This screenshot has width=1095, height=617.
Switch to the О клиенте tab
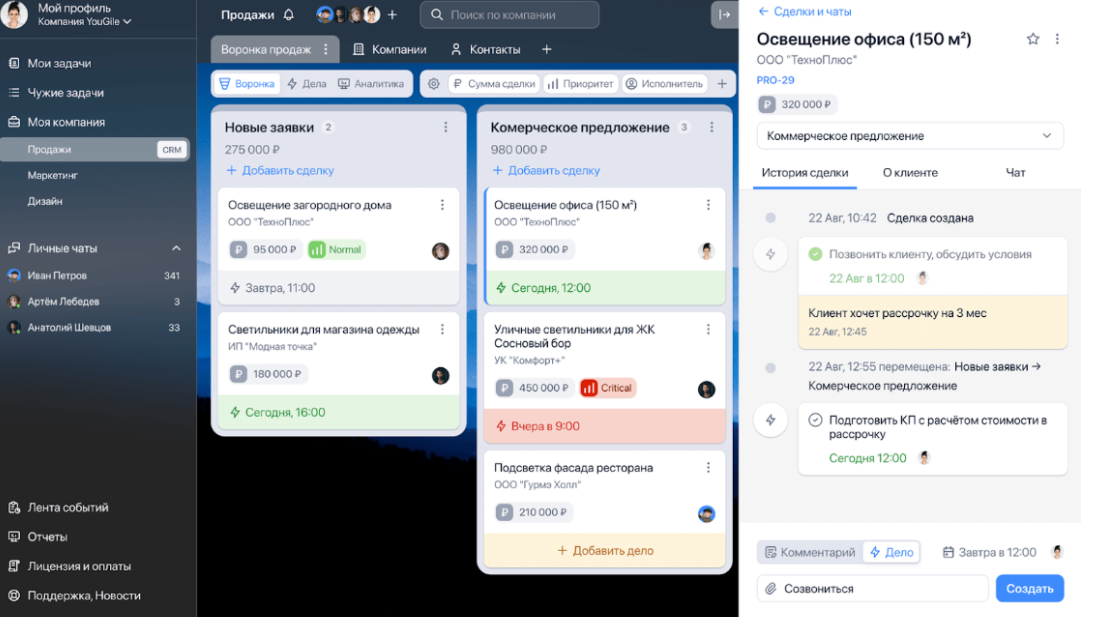click(x=909, y=172)
